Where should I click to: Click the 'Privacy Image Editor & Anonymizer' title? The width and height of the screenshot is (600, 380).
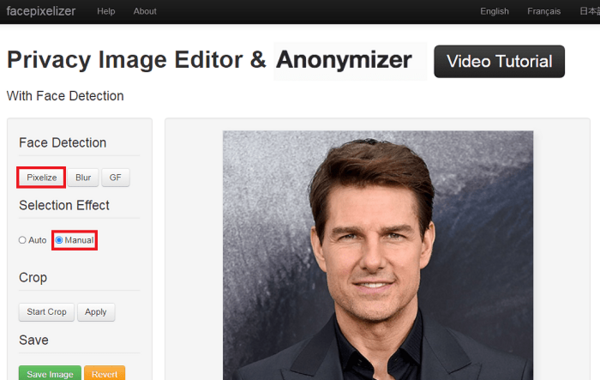coord(209,60)
